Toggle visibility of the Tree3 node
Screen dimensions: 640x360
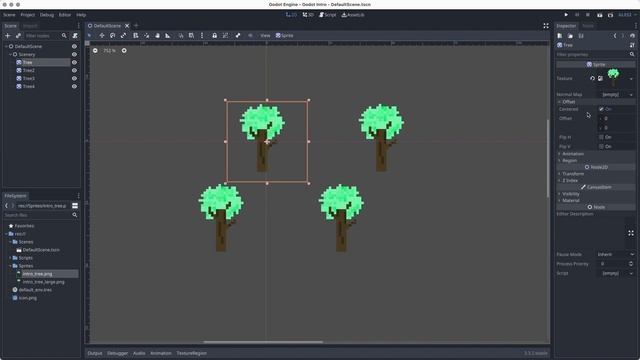[74, 78]
